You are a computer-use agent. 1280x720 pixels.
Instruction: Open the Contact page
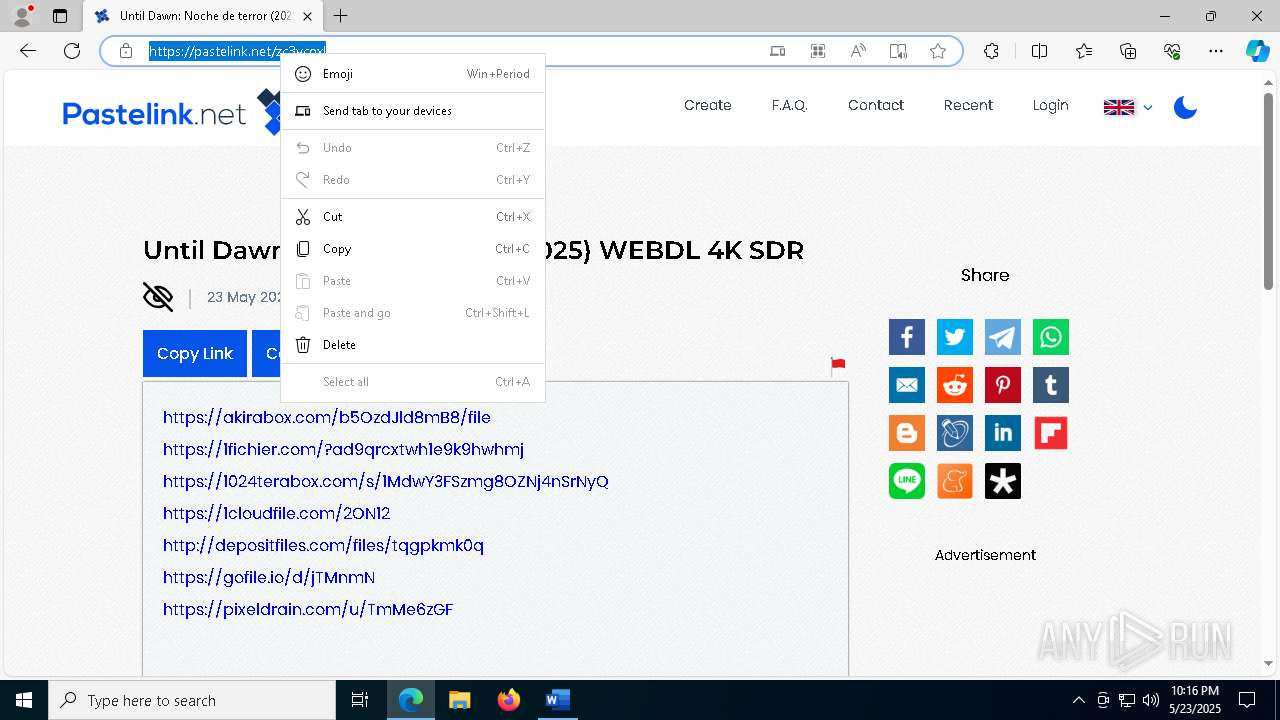coord(876,105)
